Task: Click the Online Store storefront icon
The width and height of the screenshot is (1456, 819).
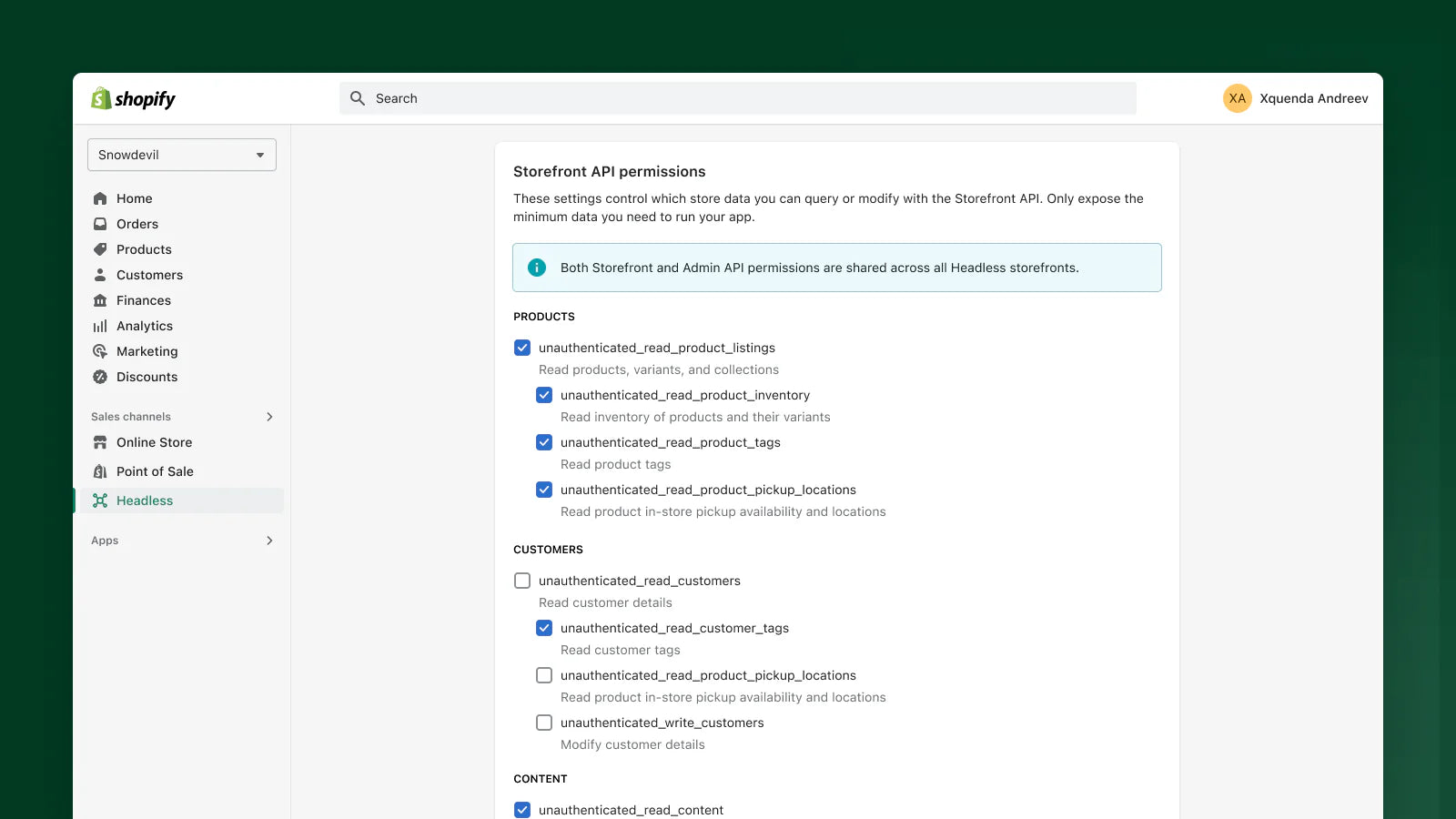Action: pos(100,442)
